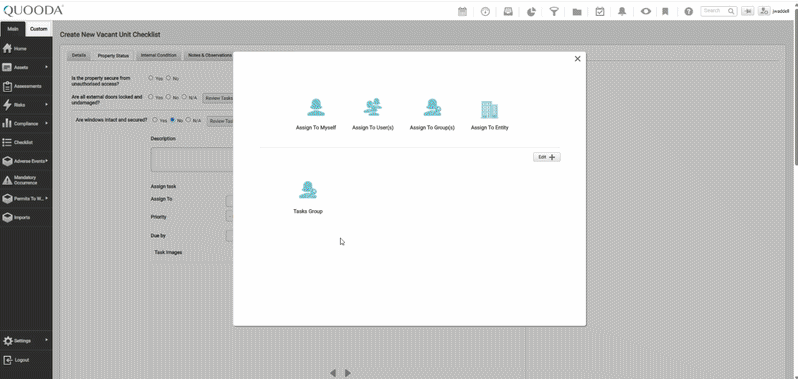Select Yes for external doors locked
The image size is (798, 379).
151,97
